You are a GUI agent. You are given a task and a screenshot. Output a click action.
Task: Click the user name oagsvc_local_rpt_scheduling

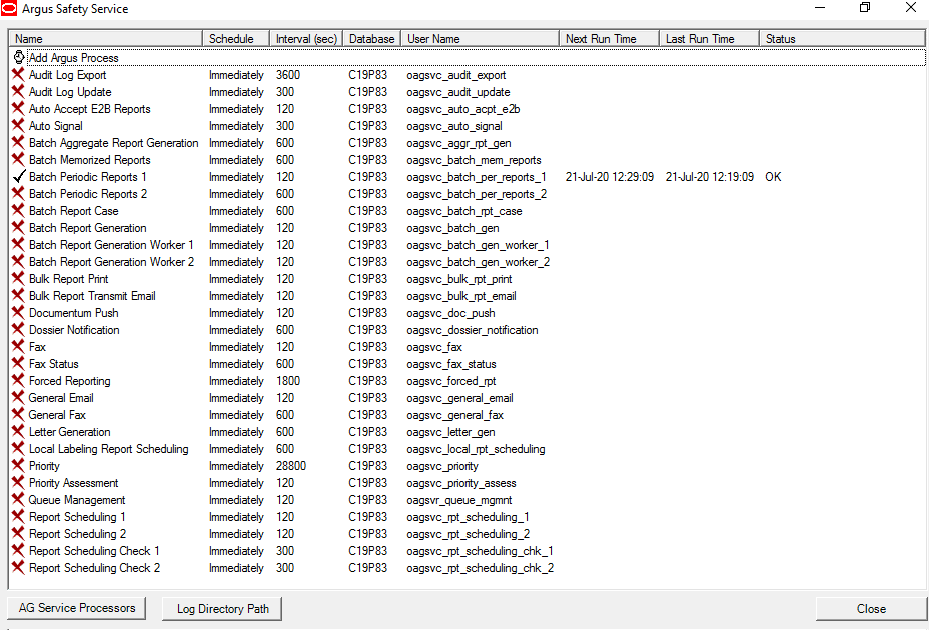(476, 449)
